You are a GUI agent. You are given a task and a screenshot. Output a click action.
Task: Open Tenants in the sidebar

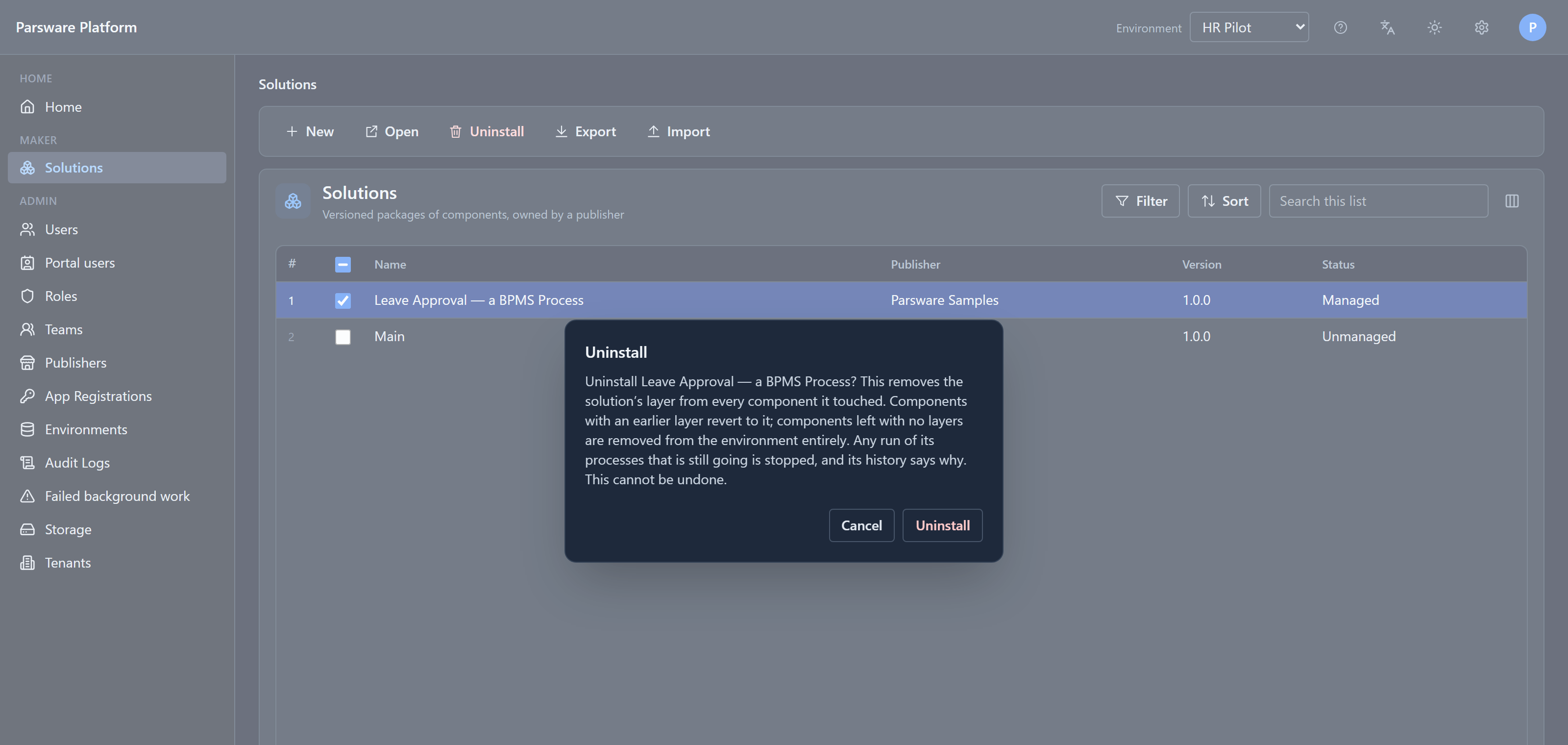(x=117, y=563)
